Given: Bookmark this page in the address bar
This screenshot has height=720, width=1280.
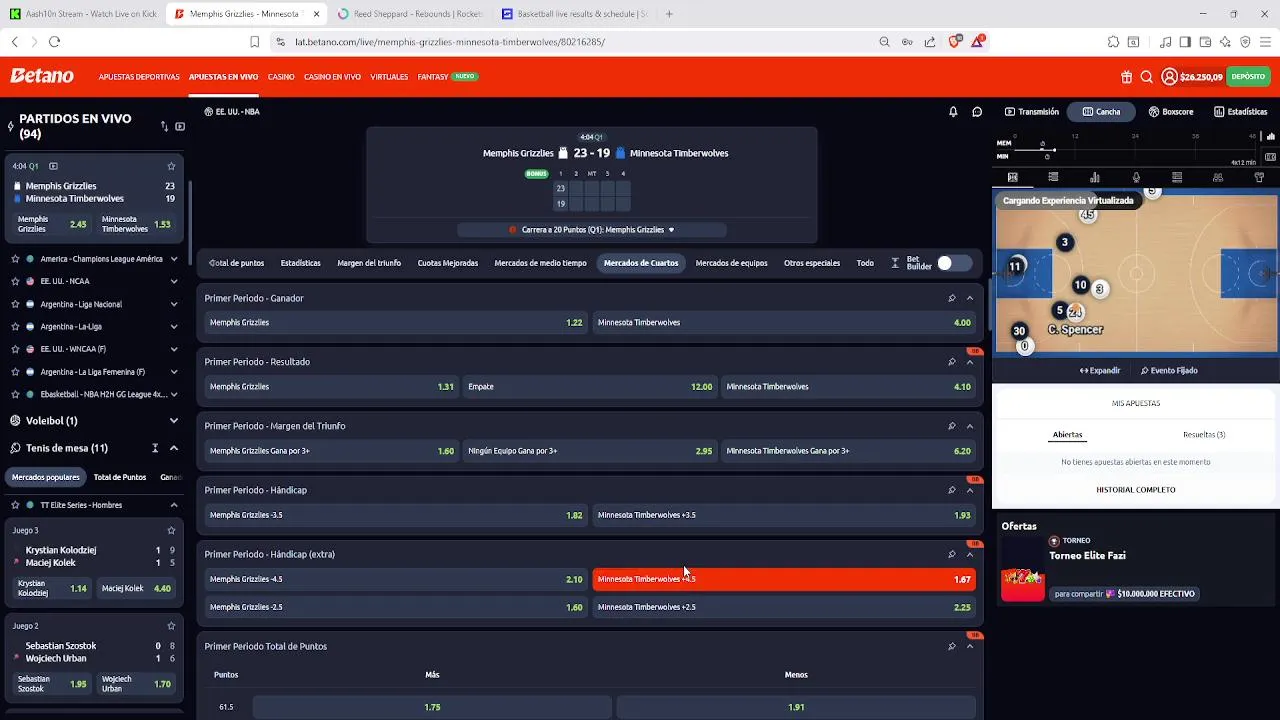Looking at the screenshot, I should [x=254, y=42].
